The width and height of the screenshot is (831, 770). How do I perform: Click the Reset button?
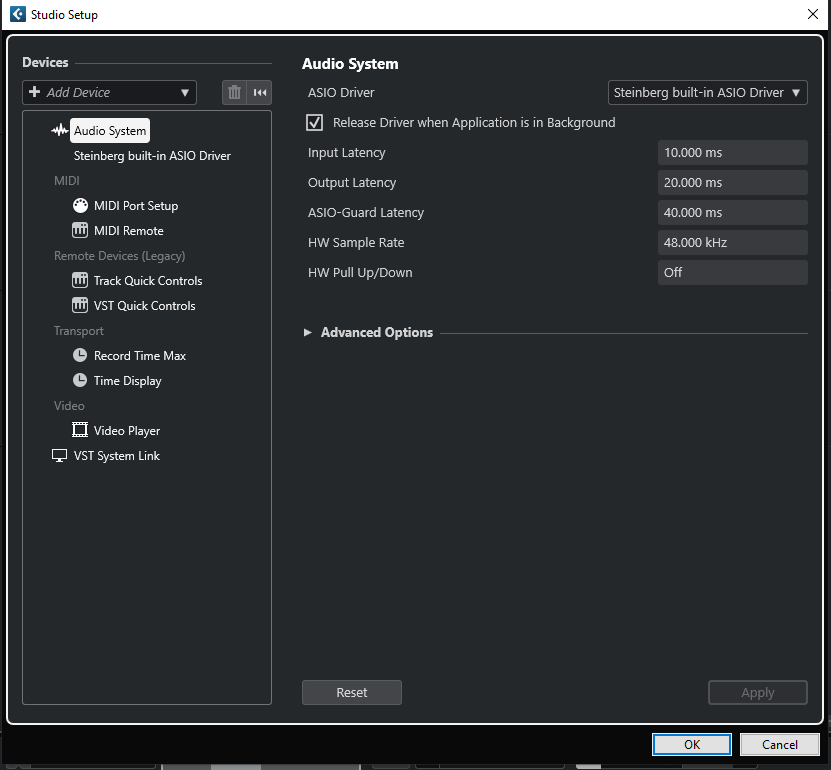pos(352,693)
